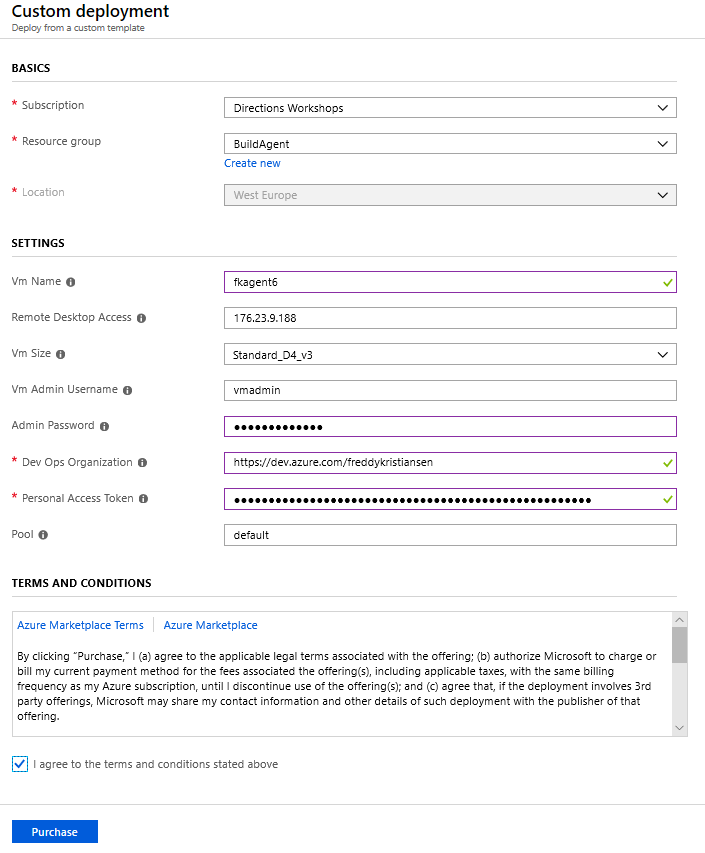Expand the Resource group dropdown
This screenshot has width=705, height=853.
[450, 144]
